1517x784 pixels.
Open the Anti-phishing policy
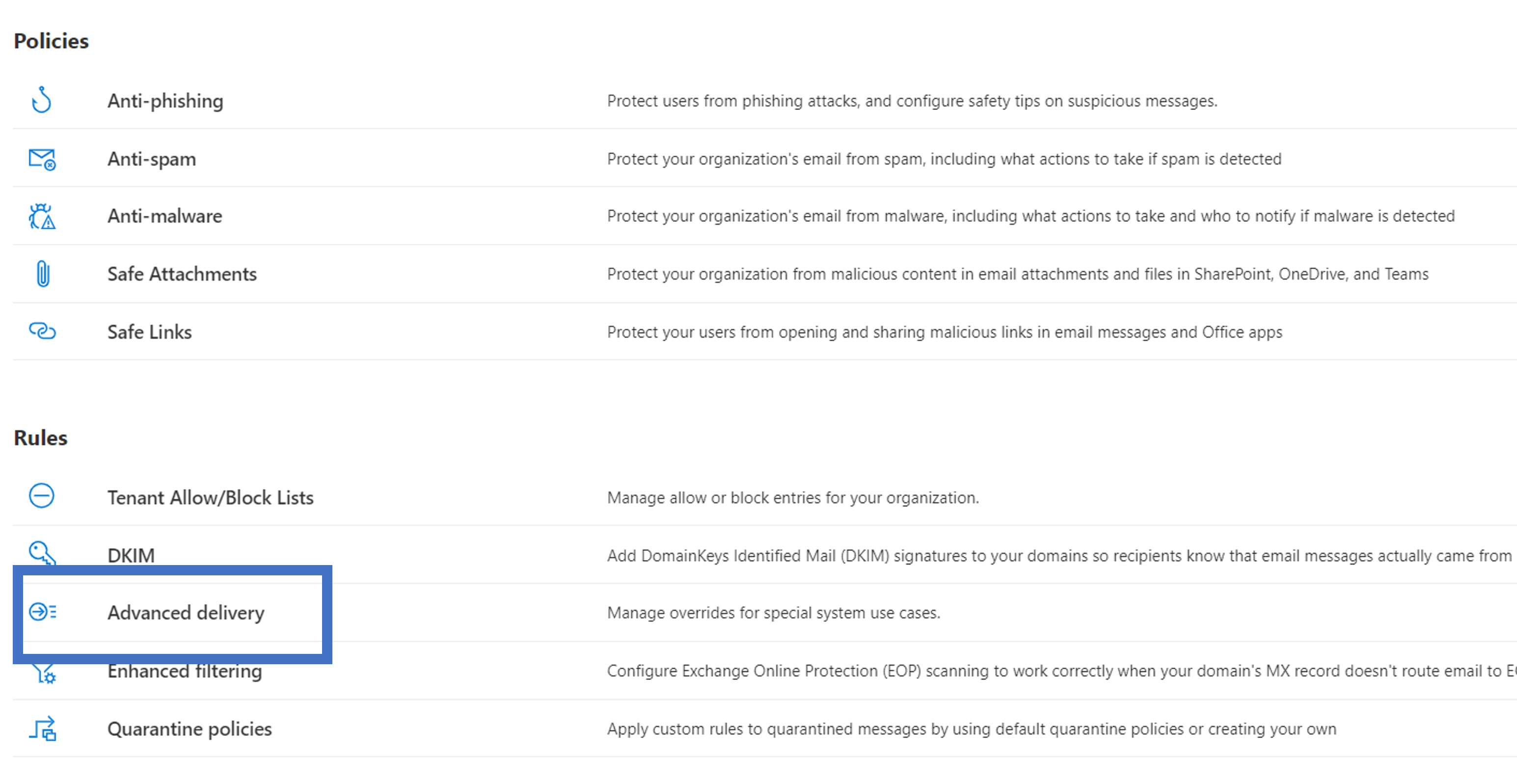tap(165, 101)
